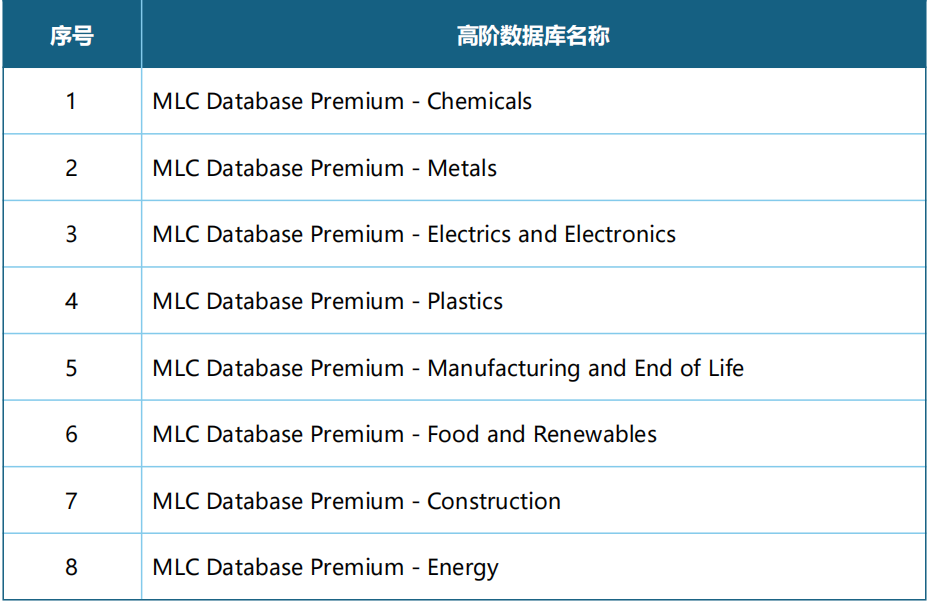Screen dimensions: 929x602
Task: Click serial number 2 cell
Action: pyautogui.click(x=72, y=168)
